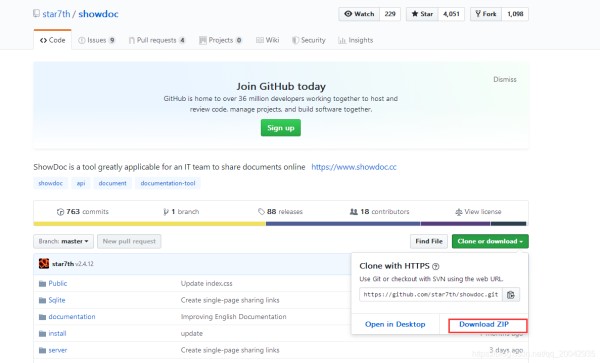Open the install row's update commit message
This screenshot has height=363, width=600.
(192, 334)
